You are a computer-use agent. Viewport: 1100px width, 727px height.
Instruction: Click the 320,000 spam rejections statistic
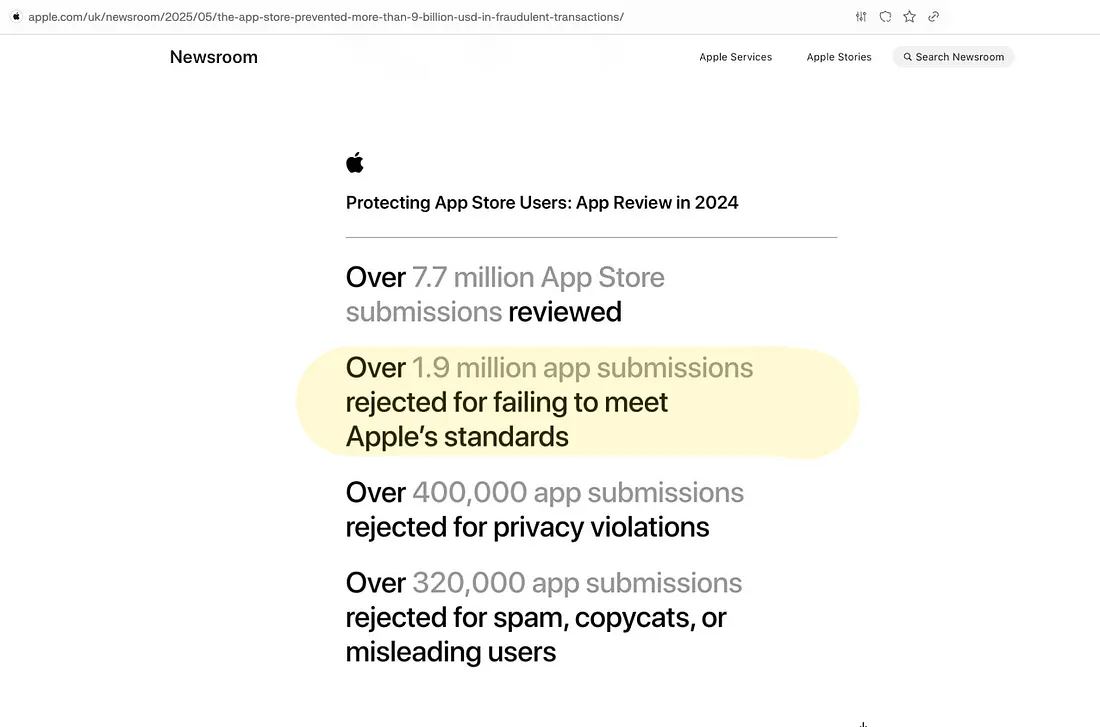tap(543, 616)
